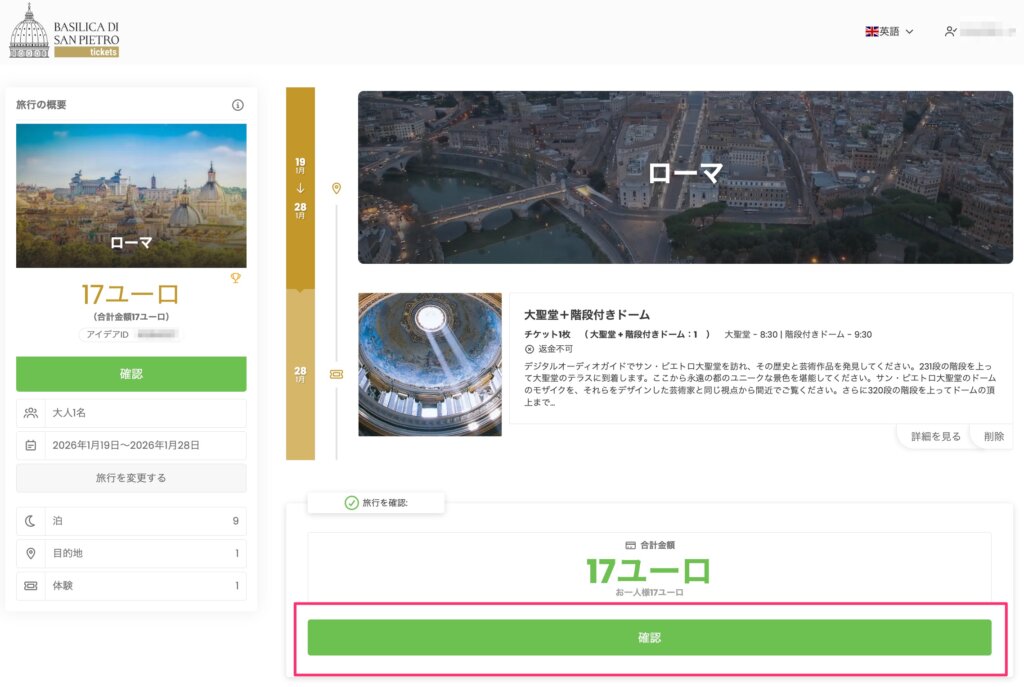Click the green checkmark beside 旅行を確認
This screenshot has height=687, width=1024.
pos(351,502)
